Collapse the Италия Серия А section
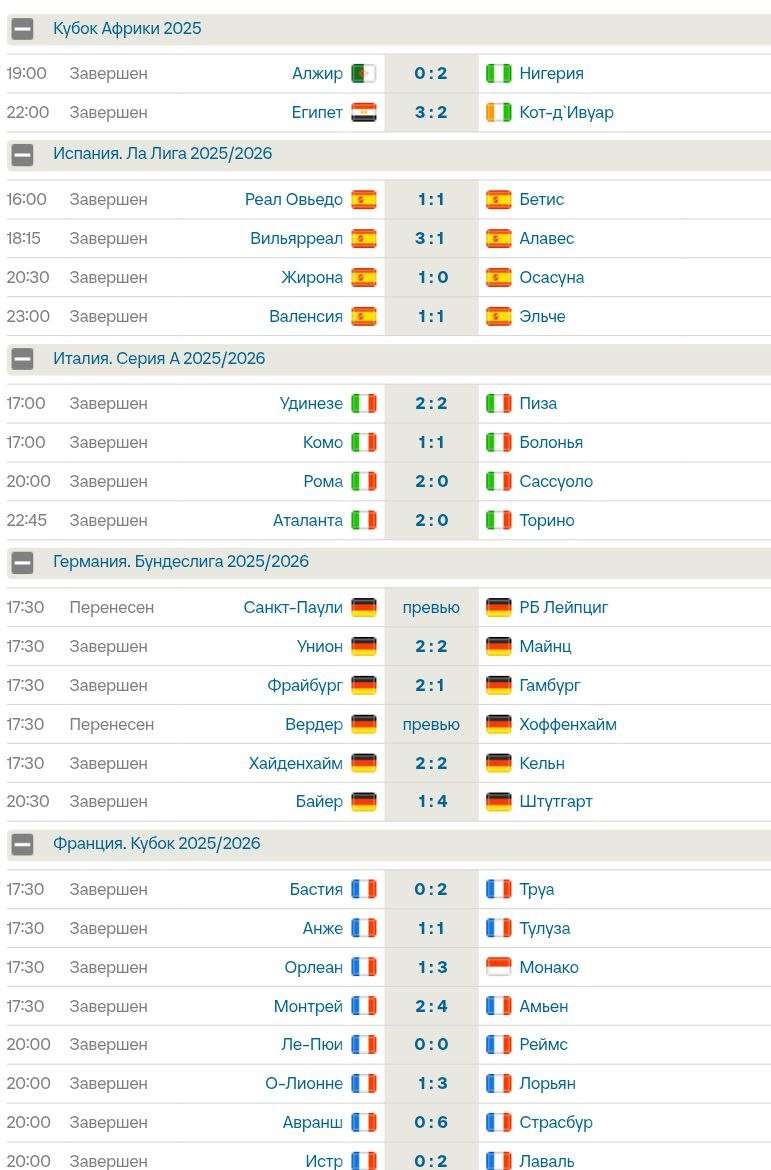 click(x=22, y=359)
